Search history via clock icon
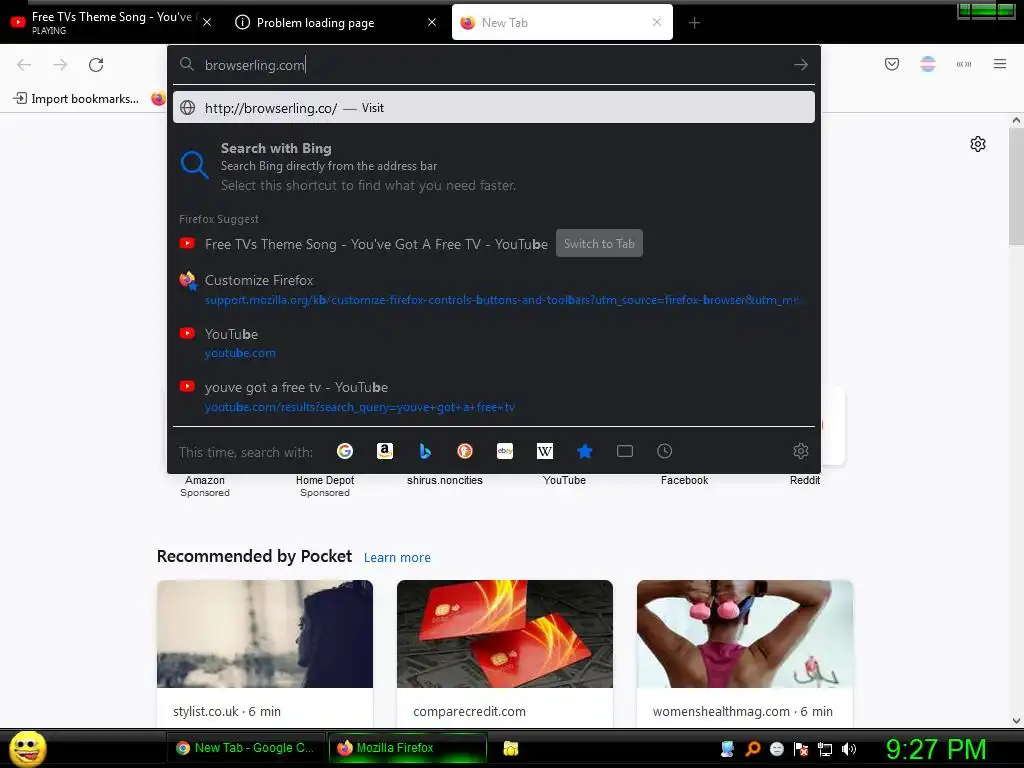1024x768 pixels. [x=664, y=451]
